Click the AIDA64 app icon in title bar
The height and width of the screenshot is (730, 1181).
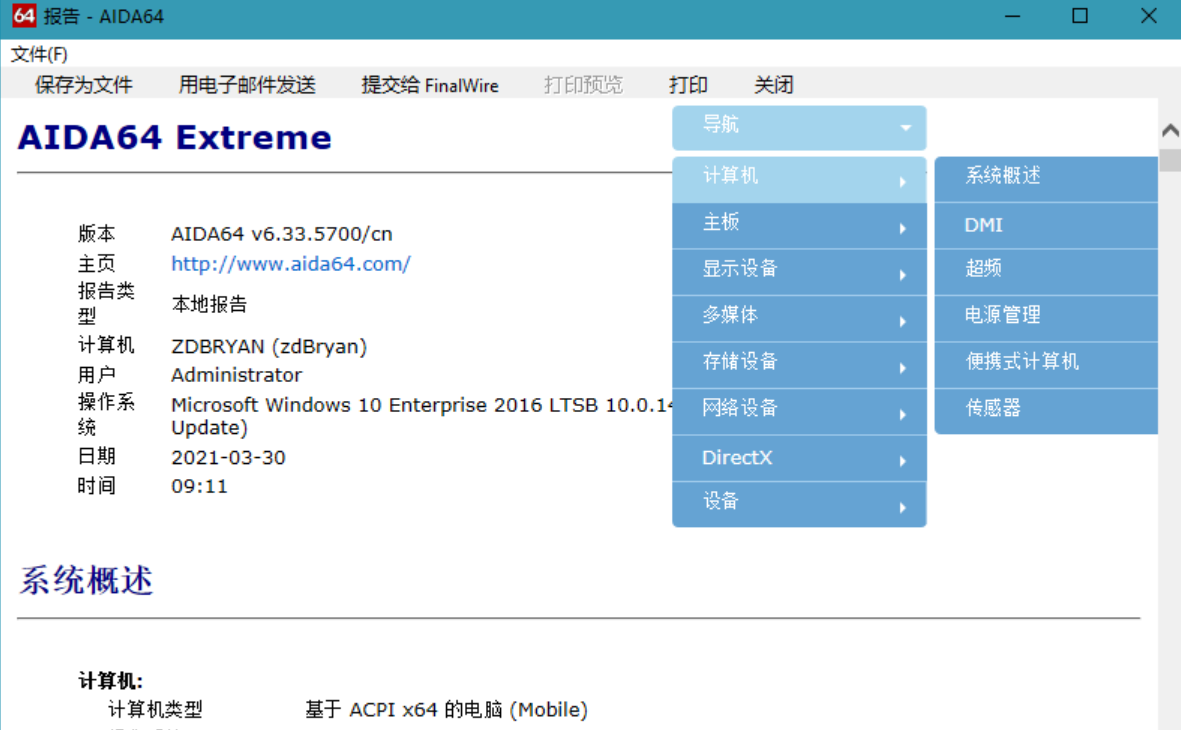tap(23, 16)
